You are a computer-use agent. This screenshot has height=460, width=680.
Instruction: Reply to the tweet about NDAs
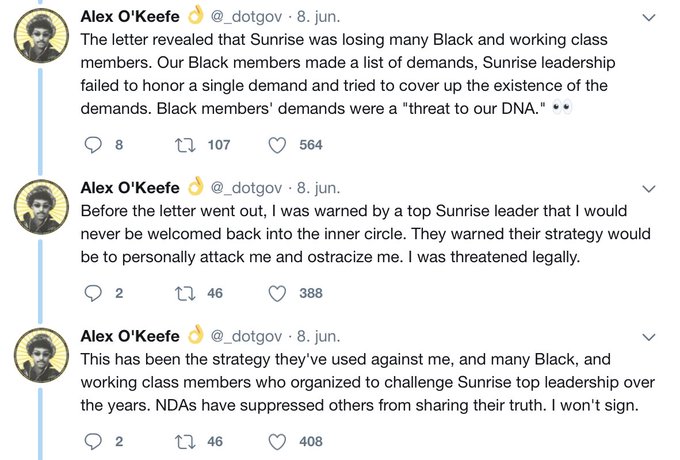pyautogui.click(x=94, y=441)
